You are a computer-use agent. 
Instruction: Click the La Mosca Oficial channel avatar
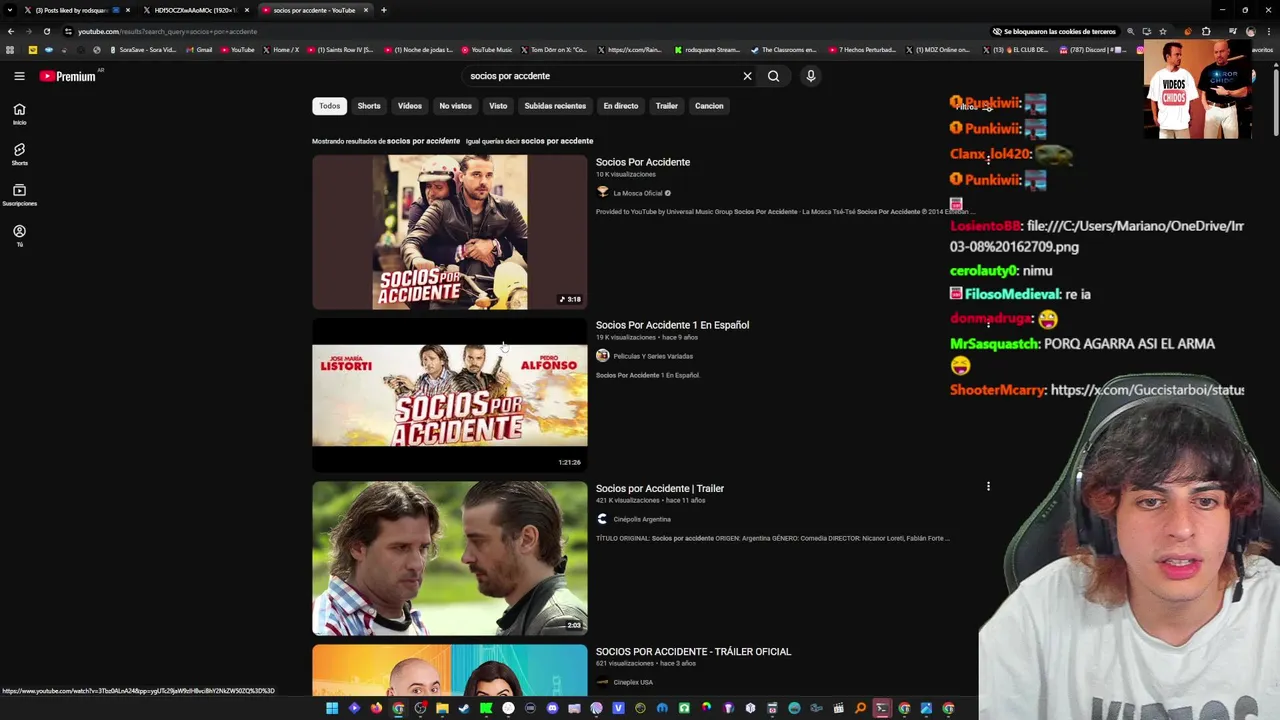602,192
